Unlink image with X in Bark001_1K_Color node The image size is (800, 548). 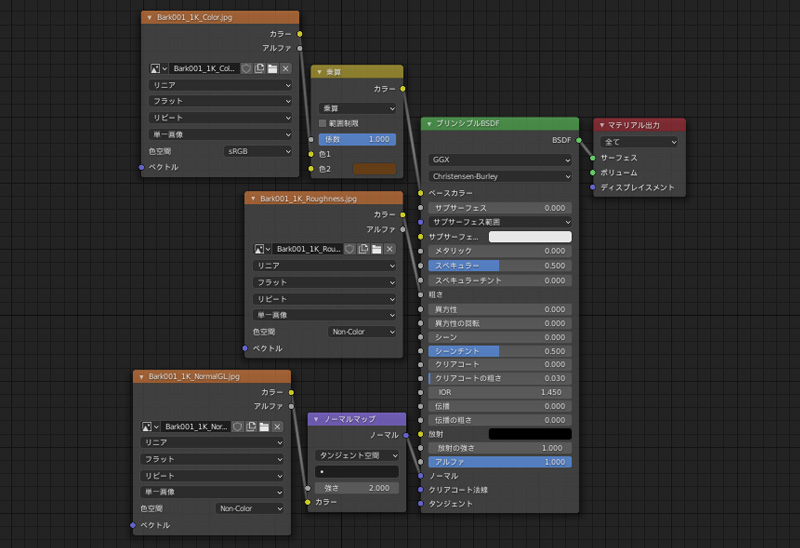[x=286, y=68]
